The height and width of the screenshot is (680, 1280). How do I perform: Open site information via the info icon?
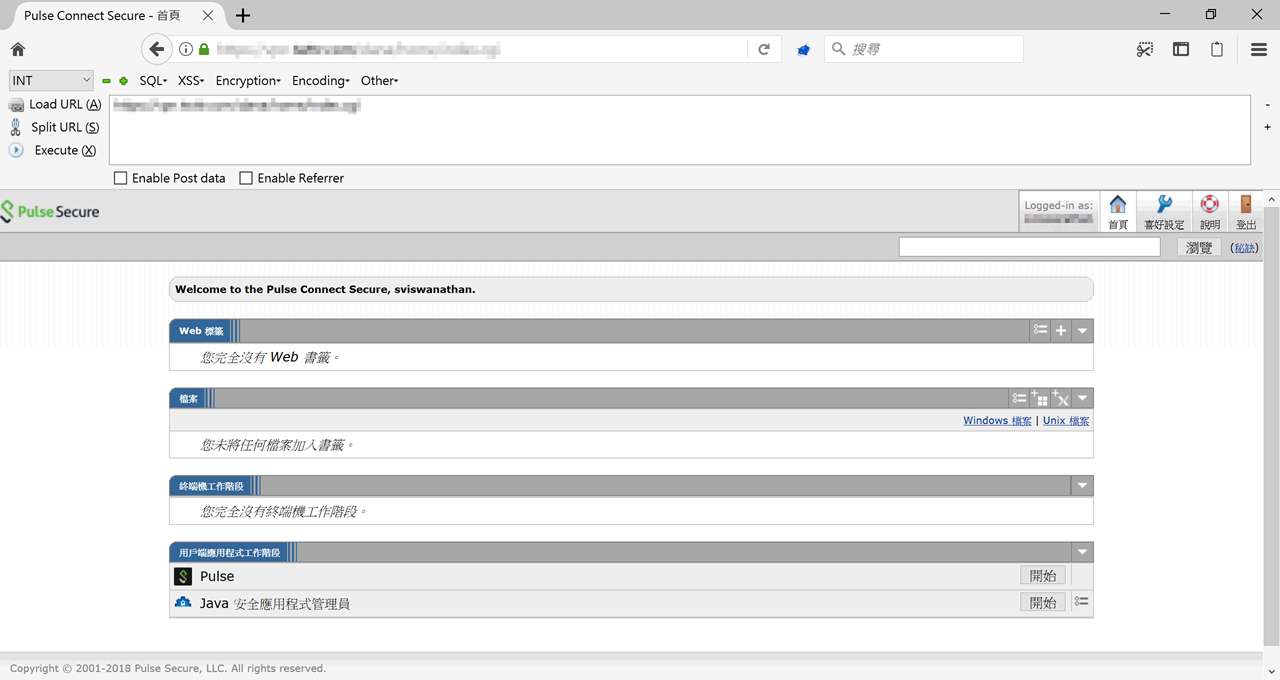(x=186, y=49)
